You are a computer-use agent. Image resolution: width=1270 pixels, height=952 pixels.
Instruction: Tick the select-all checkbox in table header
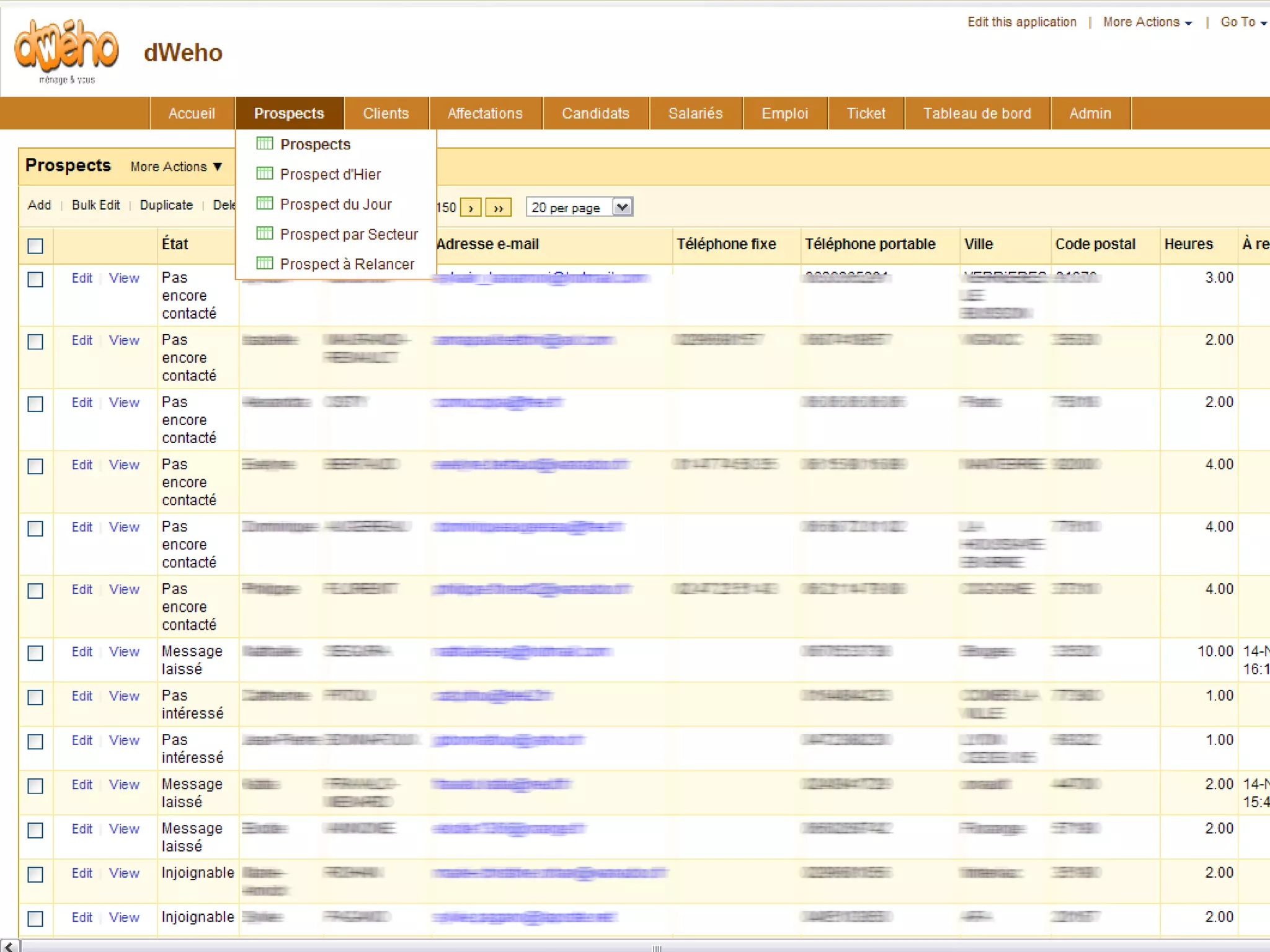click(x=35, y=246)
